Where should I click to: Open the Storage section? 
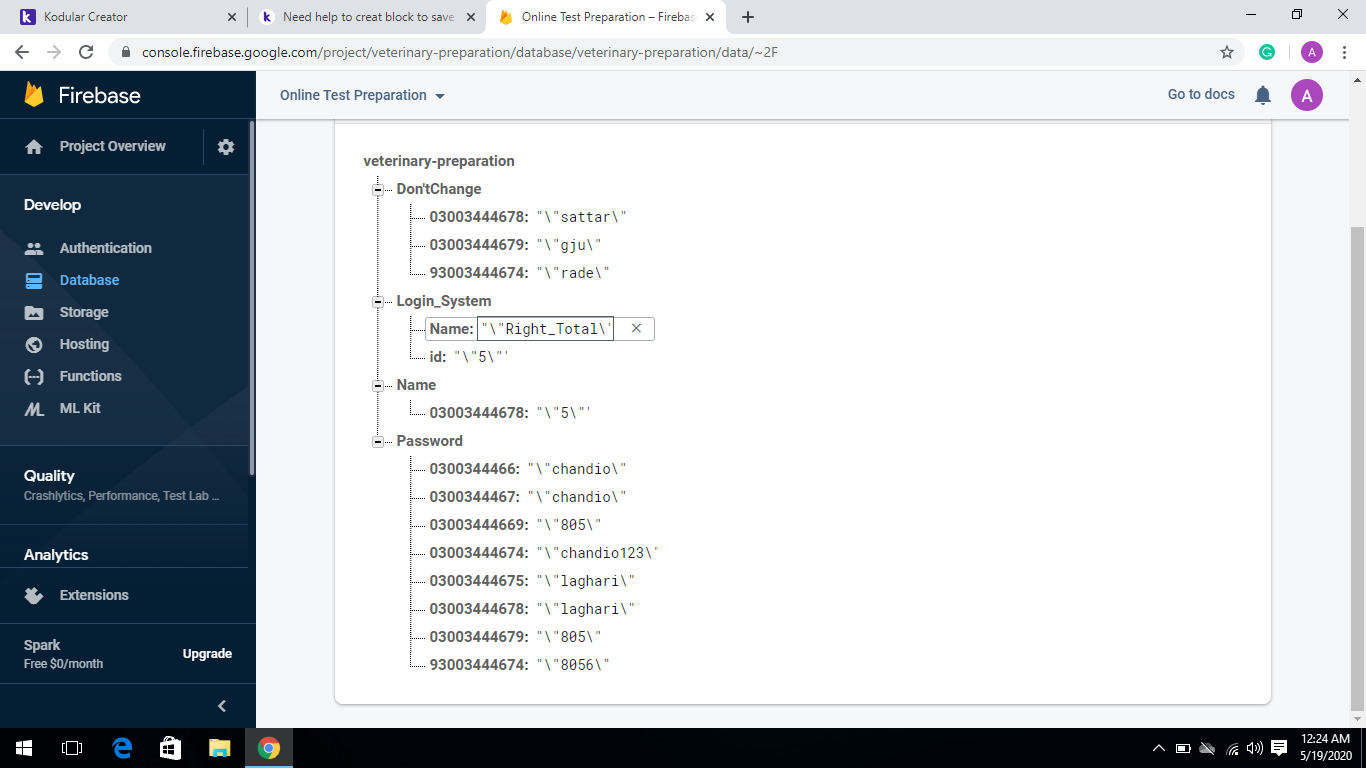coord(85,312)
